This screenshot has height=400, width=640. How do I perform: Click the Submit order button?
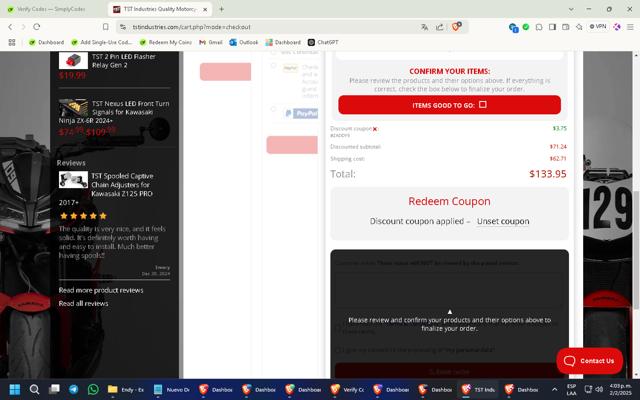pos(449,371)
